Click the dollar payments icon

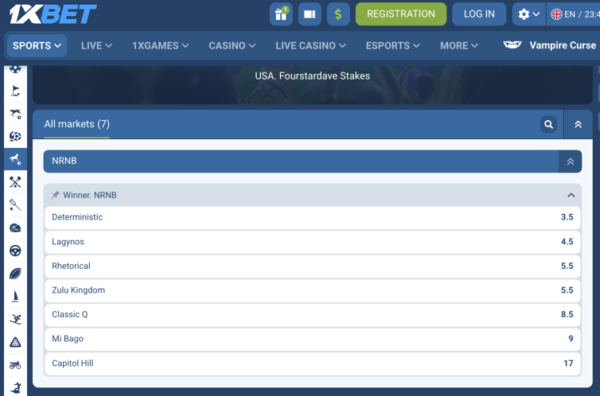point(338,14)
